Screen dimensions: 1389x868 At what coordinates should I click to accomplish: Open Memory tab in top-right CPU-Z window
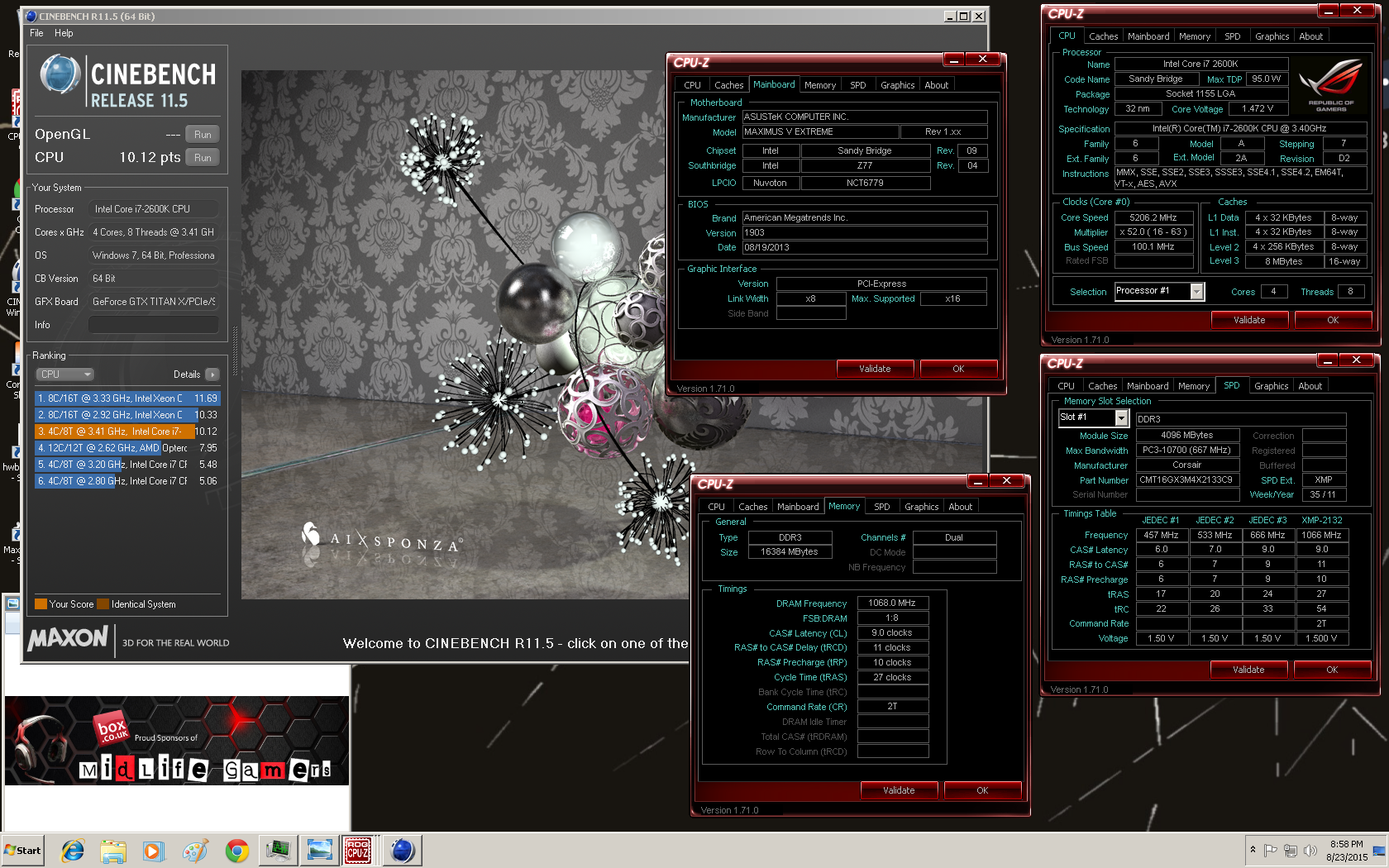click(1194, 36)
